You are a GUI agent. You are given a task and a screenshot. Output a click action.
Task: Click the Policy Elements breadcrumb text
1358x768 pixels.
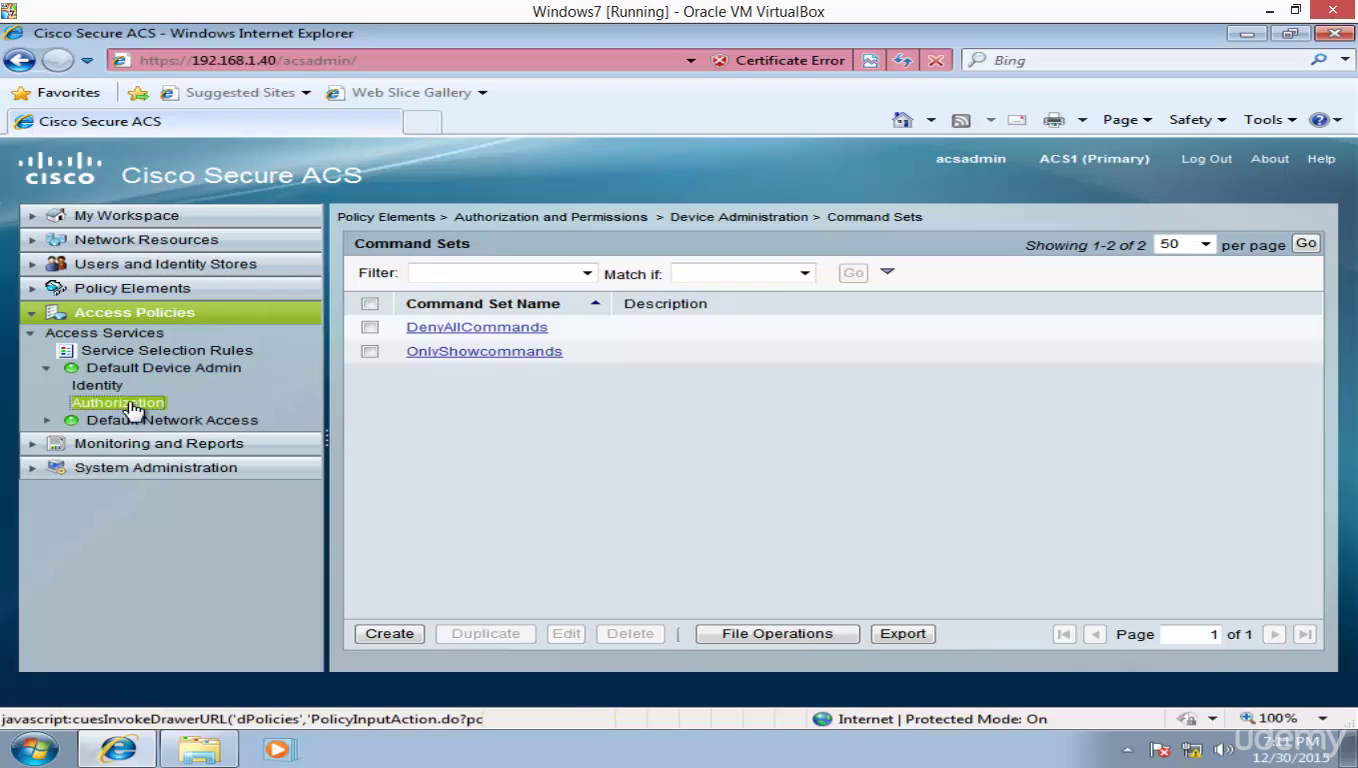[386, 217]
